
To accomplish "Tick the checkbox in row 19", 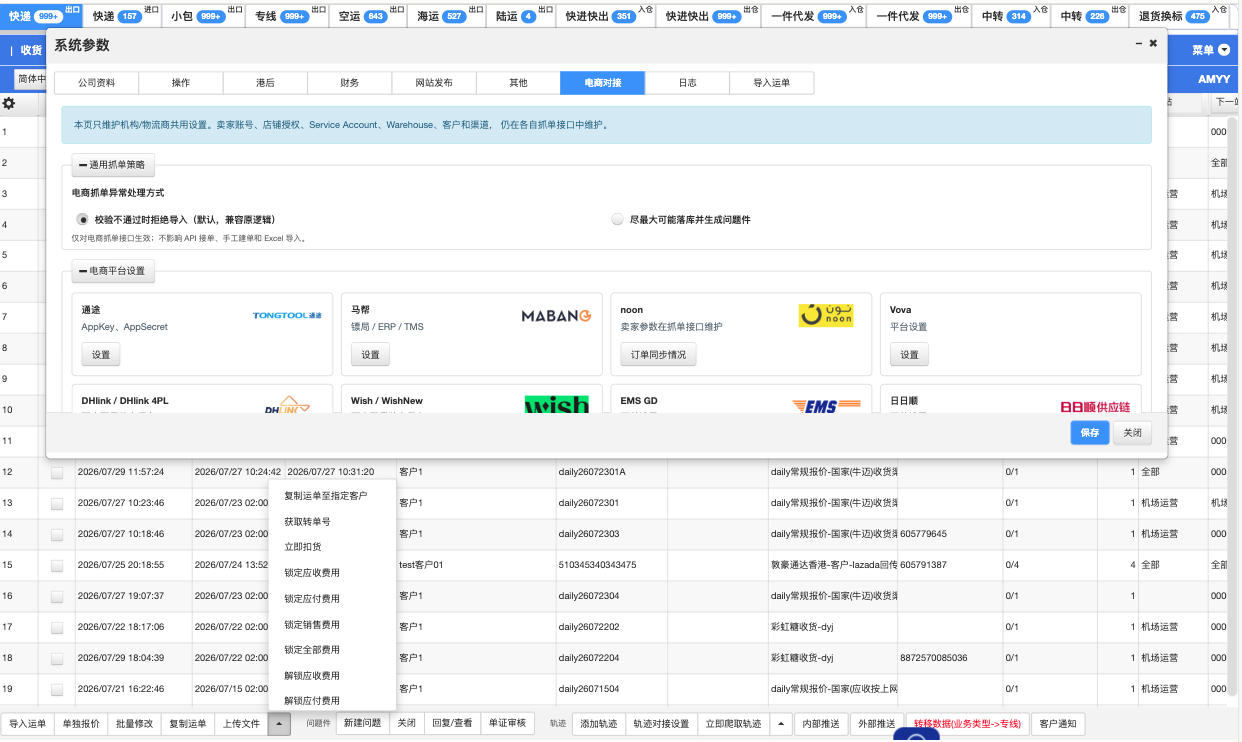I will [57, 689].
